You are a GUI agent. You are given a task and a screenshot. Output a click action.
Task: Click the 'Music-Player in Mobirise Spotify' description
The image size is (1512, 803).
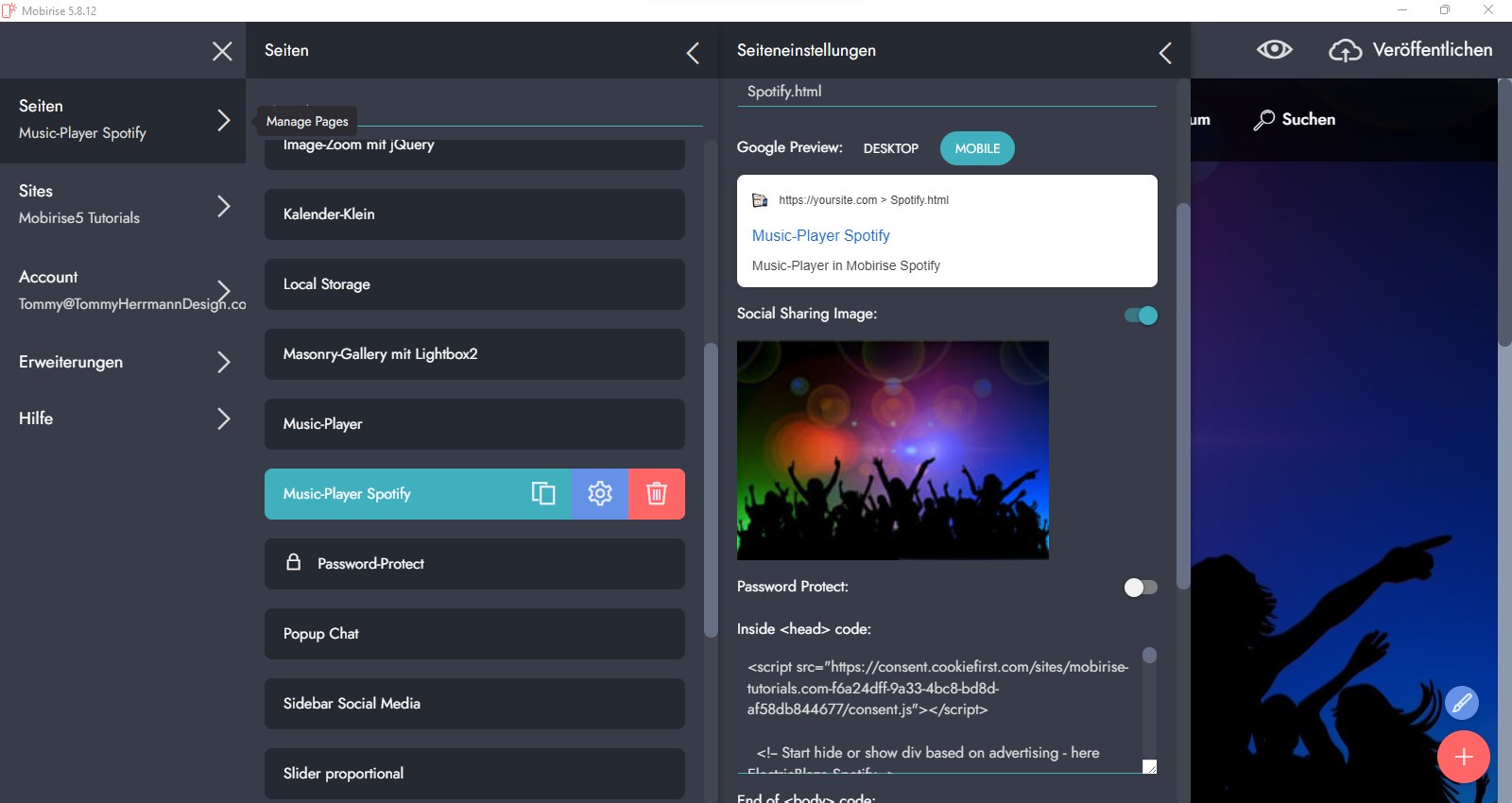coord(846,265)
